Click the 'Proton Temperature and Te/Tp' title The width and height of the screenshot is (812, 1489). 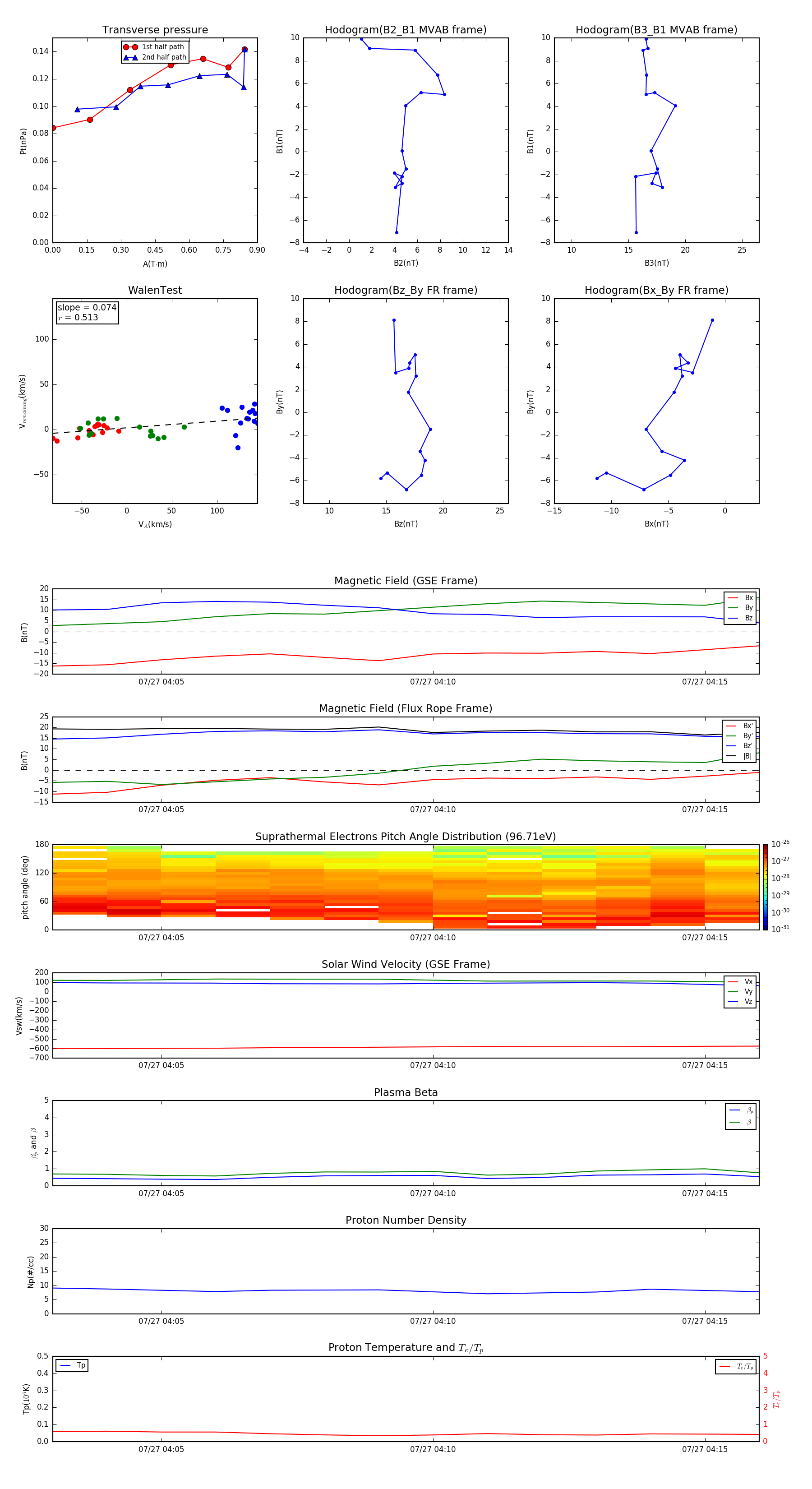click(406, 1348)
